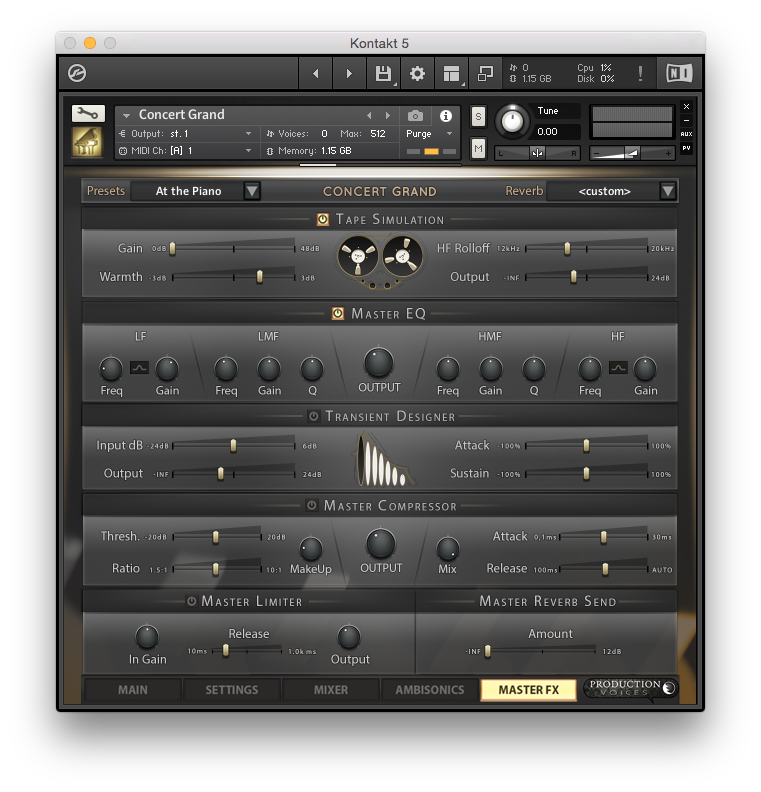Click the tape reel graphic
761x792 pixels.
tap(380, 261)
